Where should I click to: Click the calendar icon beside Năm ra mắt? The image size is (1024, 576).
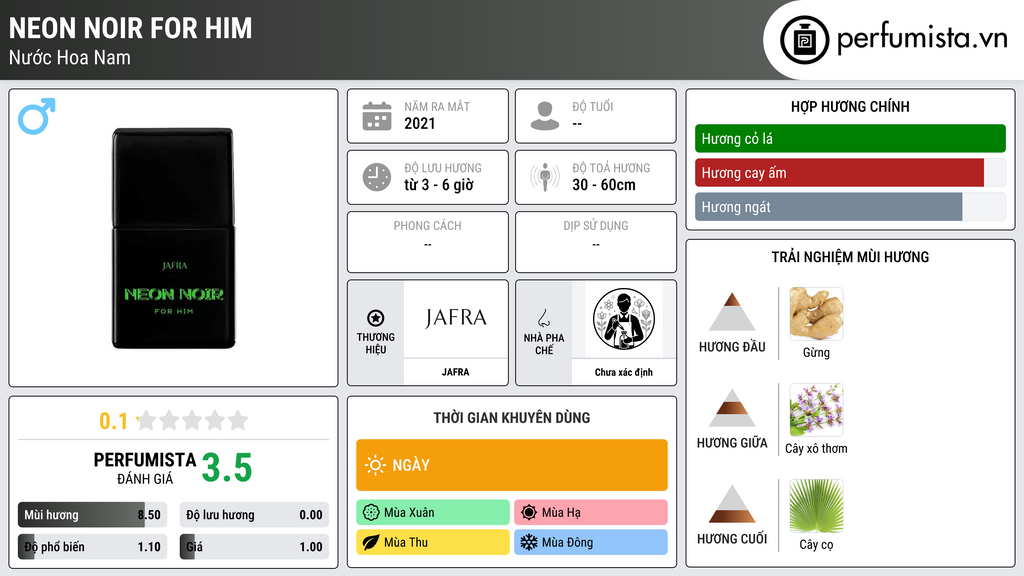(377, 116)
